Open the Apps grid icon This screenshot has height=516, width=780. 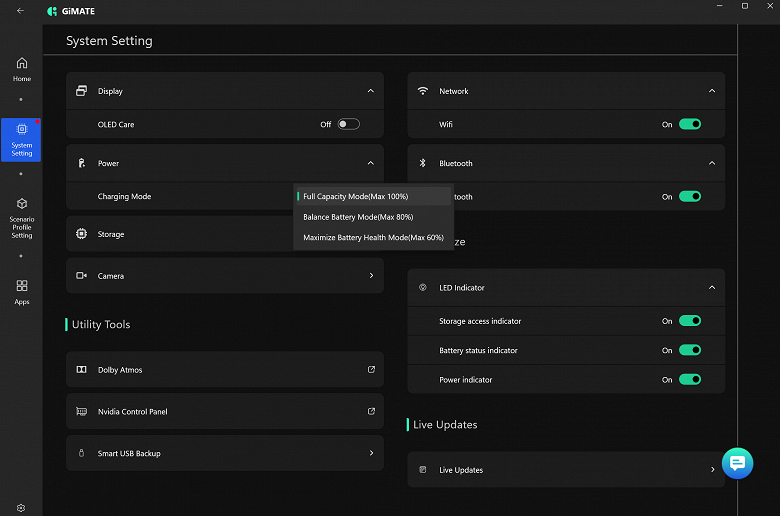click(x=21, y=291)
